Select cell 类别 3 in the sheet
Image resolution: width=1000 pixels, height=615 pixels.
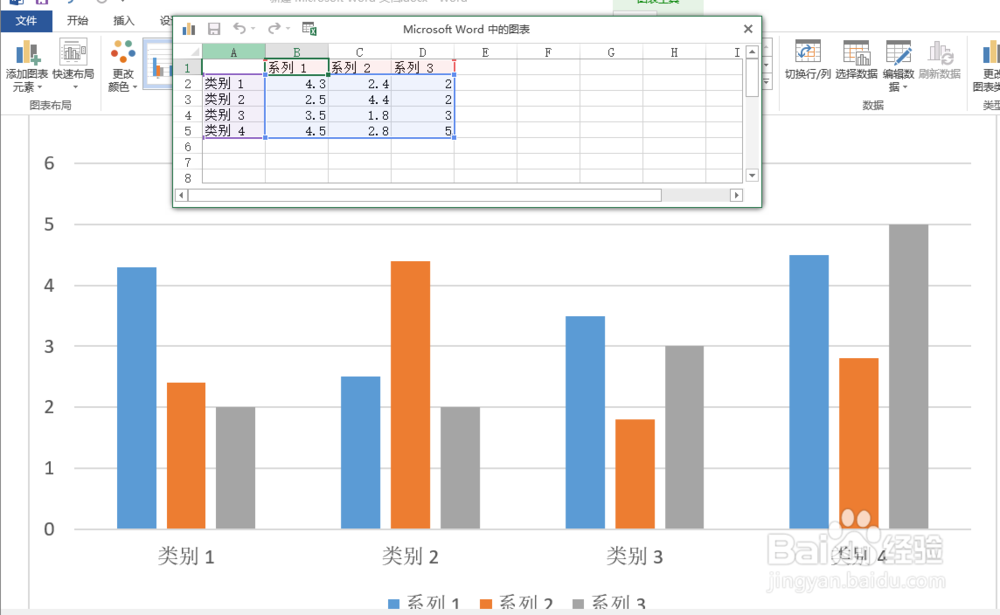pos(233,115)
